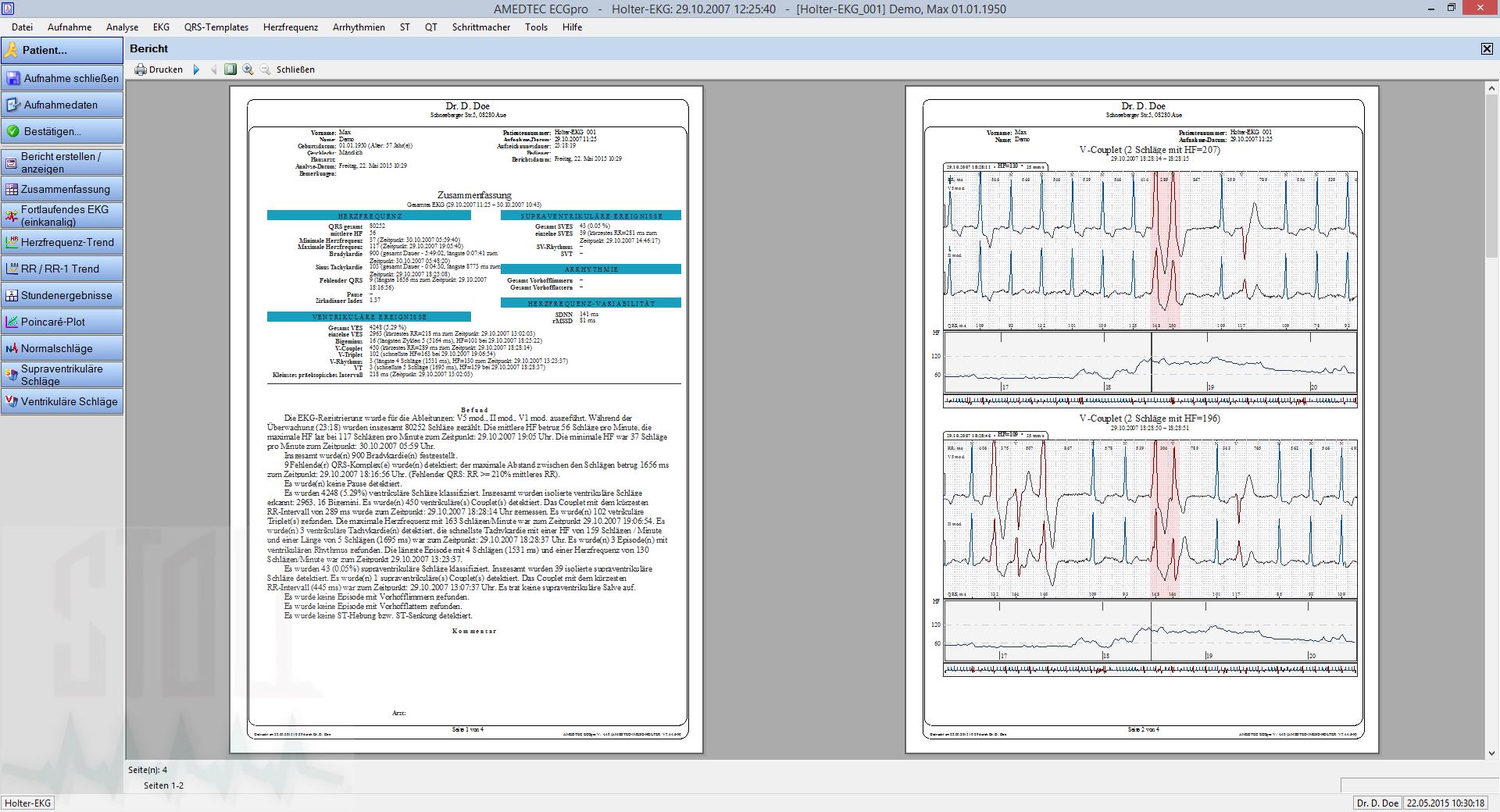1500x812 pixels.
Task: Click the green page layout icon
Action: tap(230, 69)
